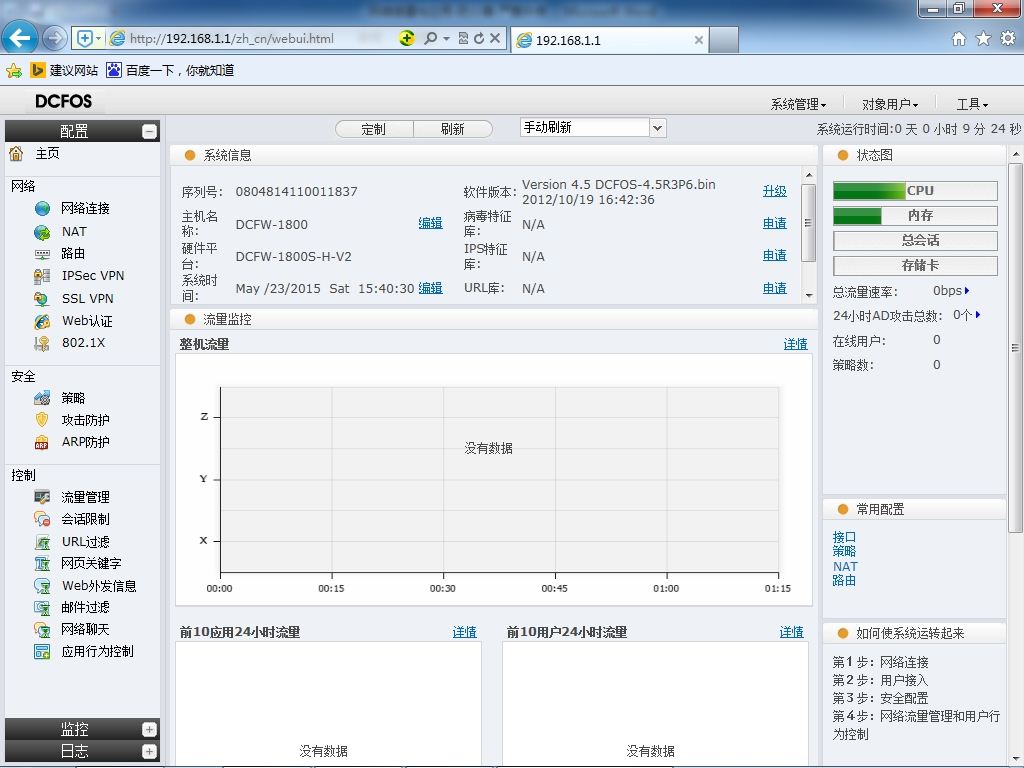Viewport: 1024px width, 768px height.
Task: Expand the 日志 panel plus toggle
Action: [150, 752]
